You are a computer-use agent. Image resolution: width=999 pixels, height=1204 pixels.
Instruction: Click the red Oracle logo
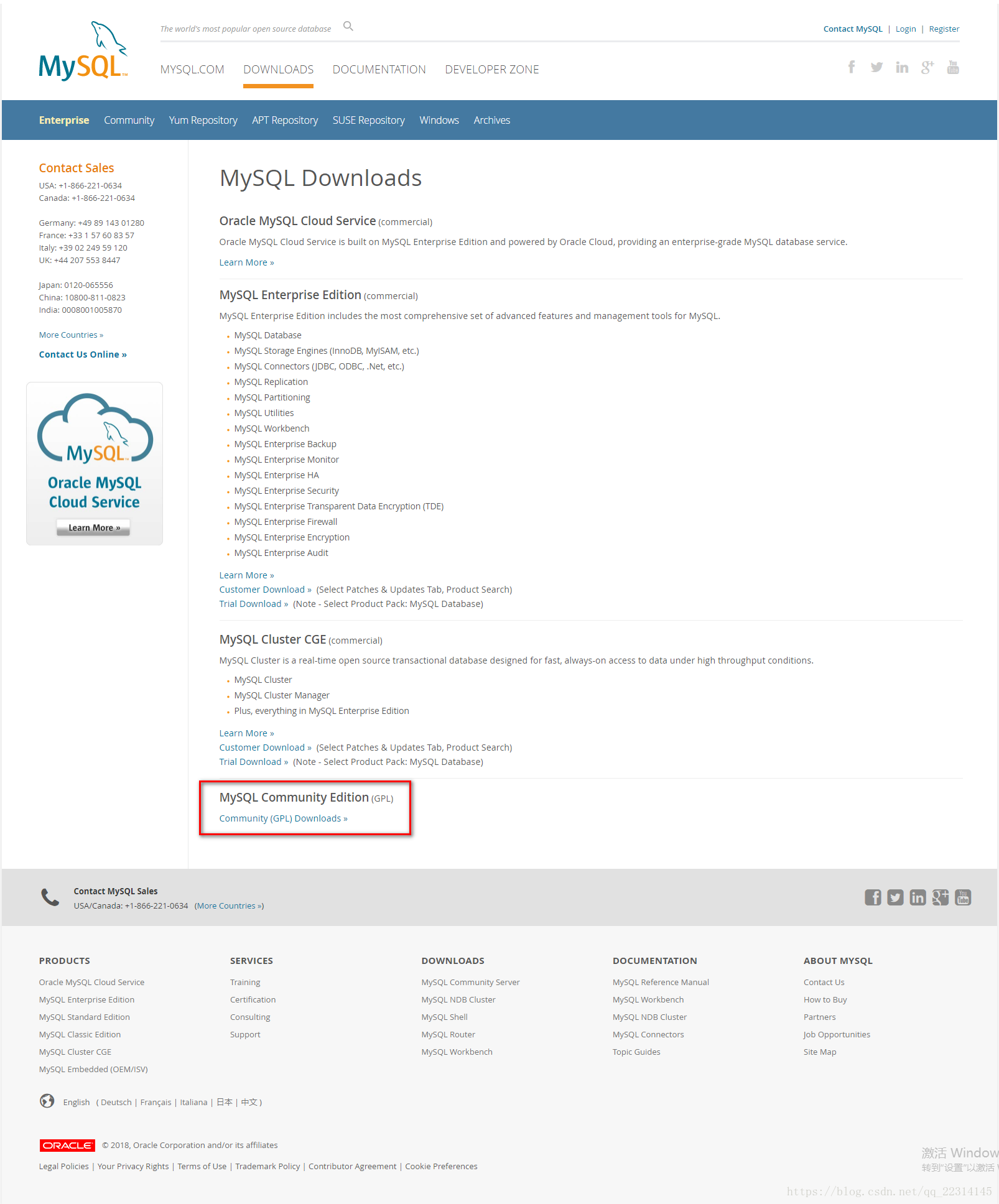click(x=67, y=1146)
